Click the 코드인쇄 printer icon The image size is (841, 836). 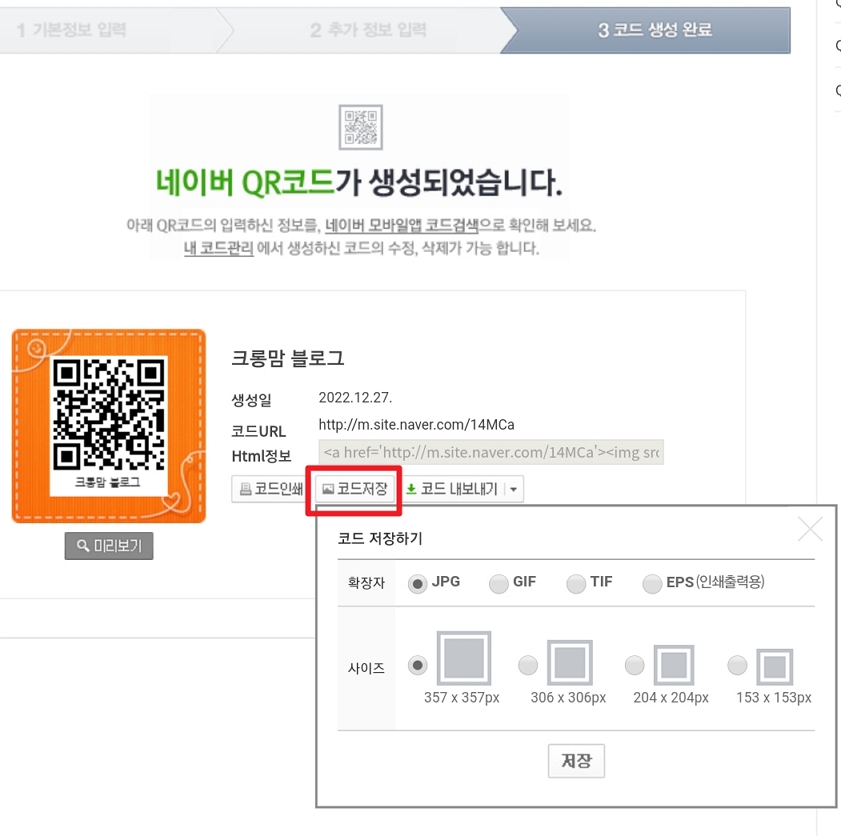coord(246,488)
